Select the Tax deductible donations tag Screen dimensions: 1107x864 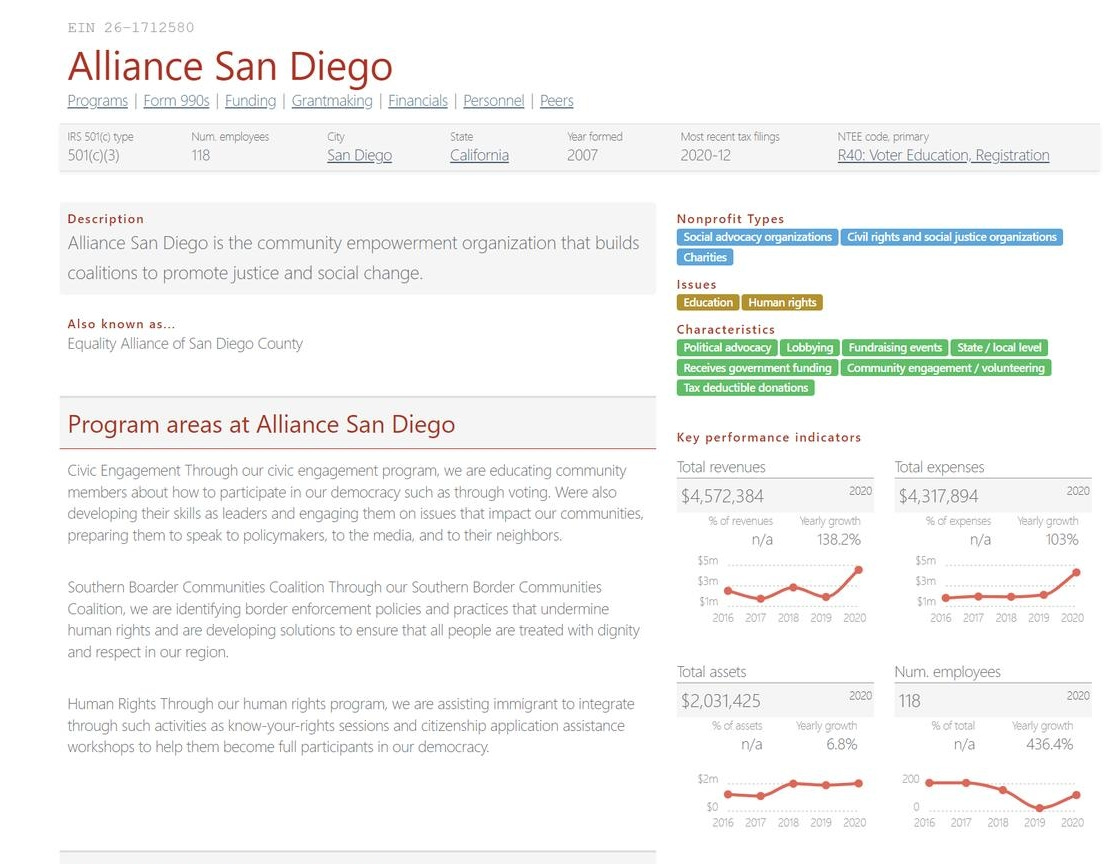[x=746, y=388]
